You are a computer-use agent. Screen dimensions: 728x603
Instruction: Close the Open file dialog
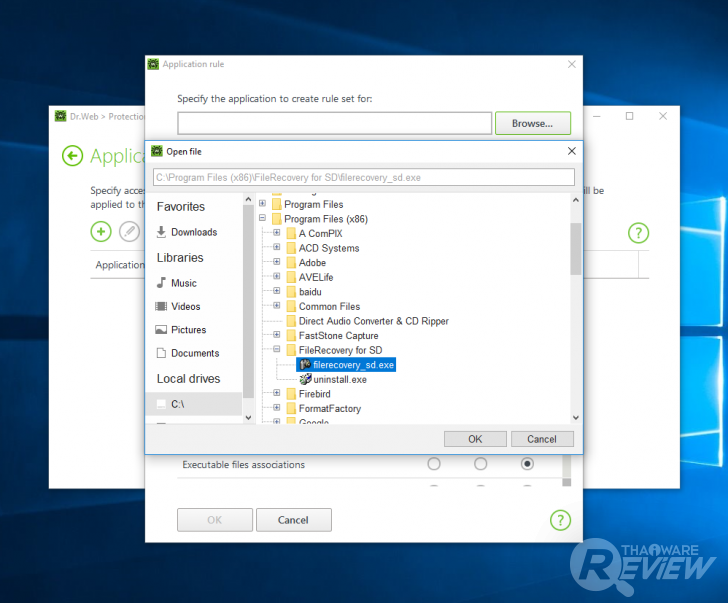572,151
